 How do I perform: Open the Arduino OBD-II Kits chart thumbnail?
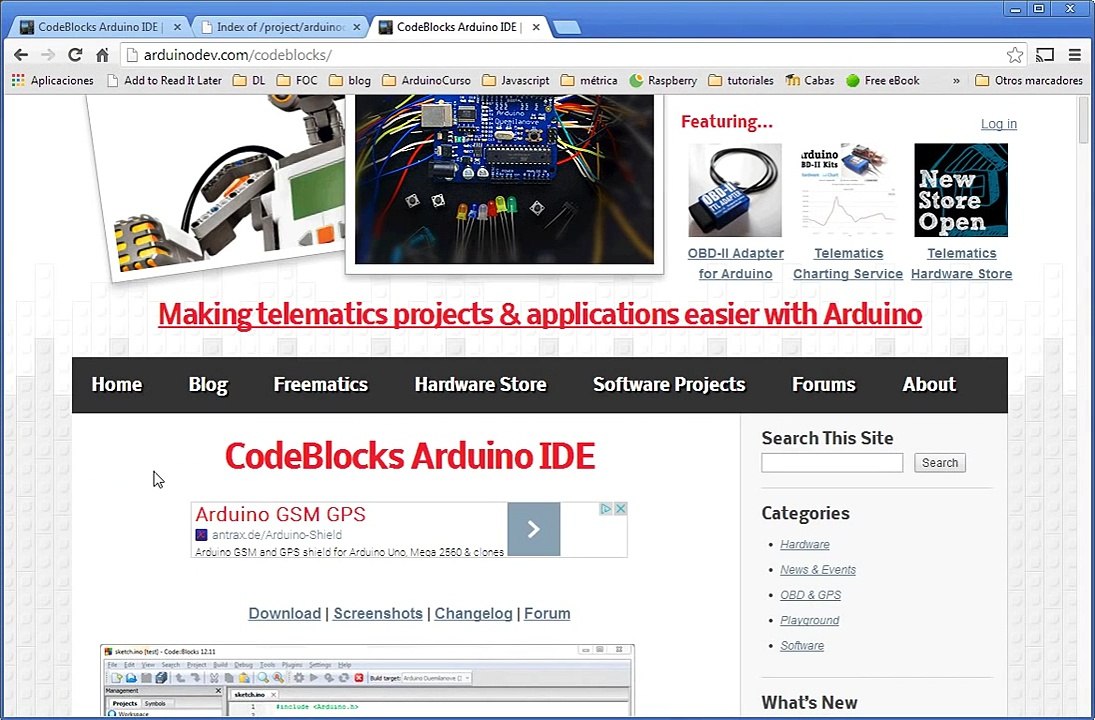coord(848,190)
